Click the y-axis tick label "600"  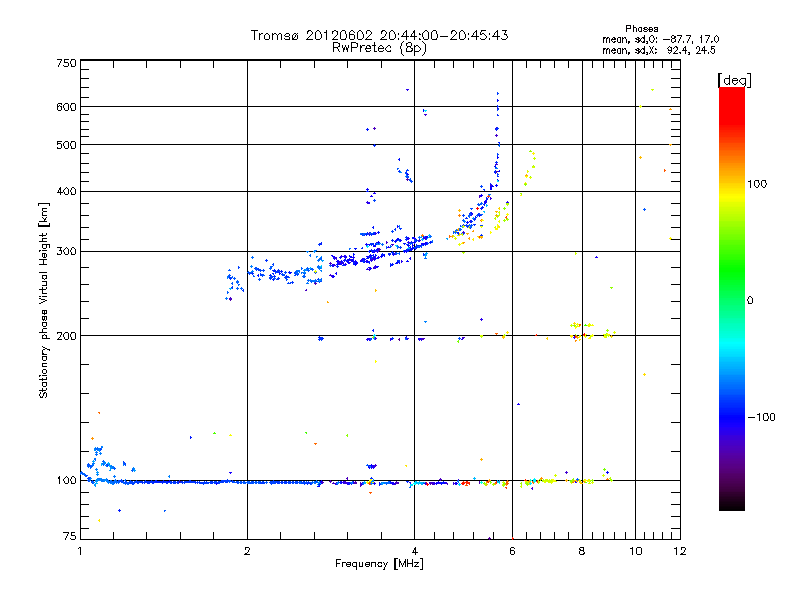(66, 107)
